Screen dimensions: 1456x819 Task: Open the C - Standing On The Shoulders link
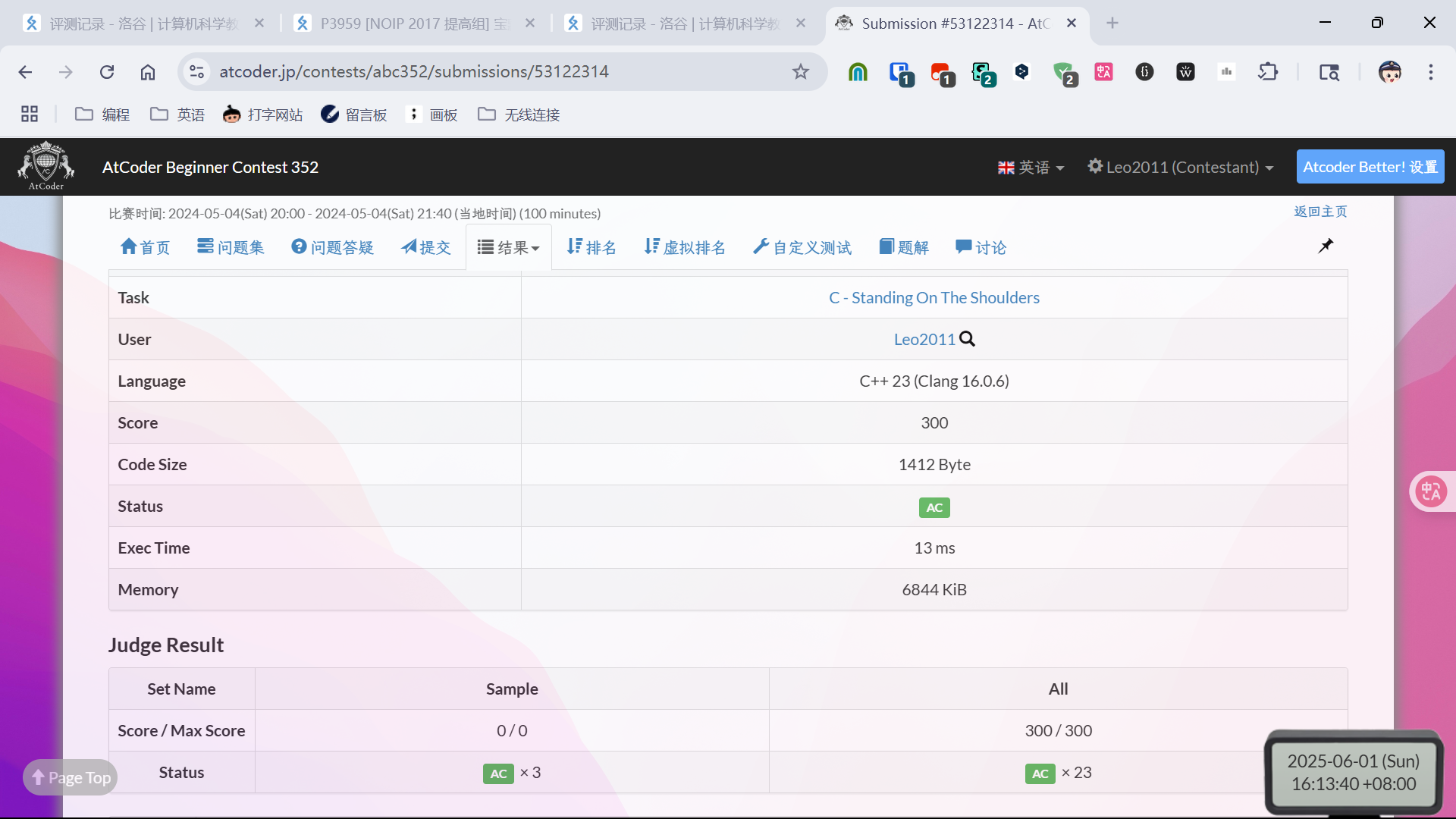(x=934, y=297)
